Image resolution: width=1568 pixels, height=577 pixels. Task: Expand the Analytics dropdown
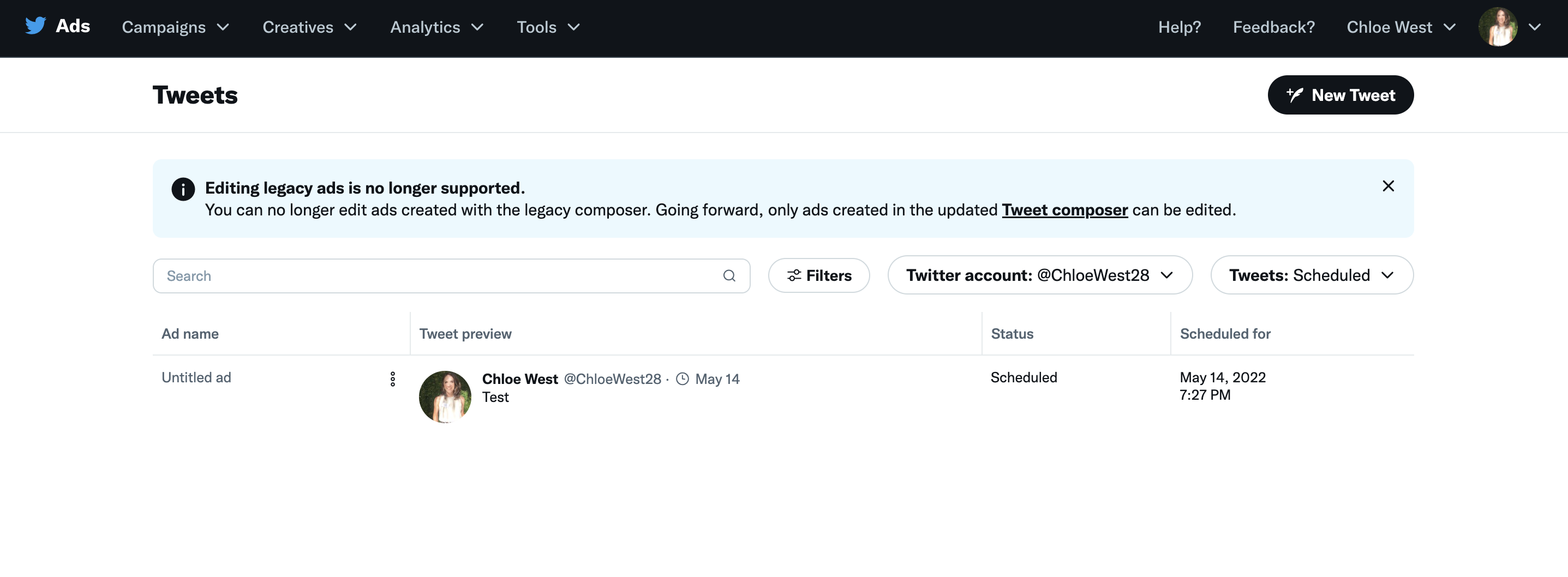[x=436, y=27]
